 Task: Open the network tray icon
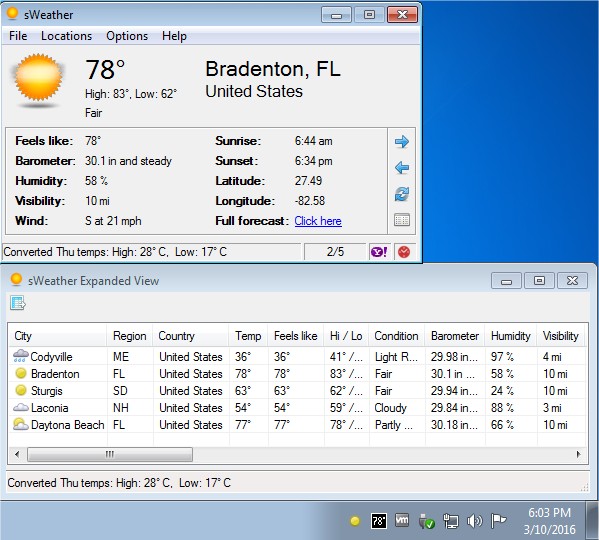click(x=450, y=521)
